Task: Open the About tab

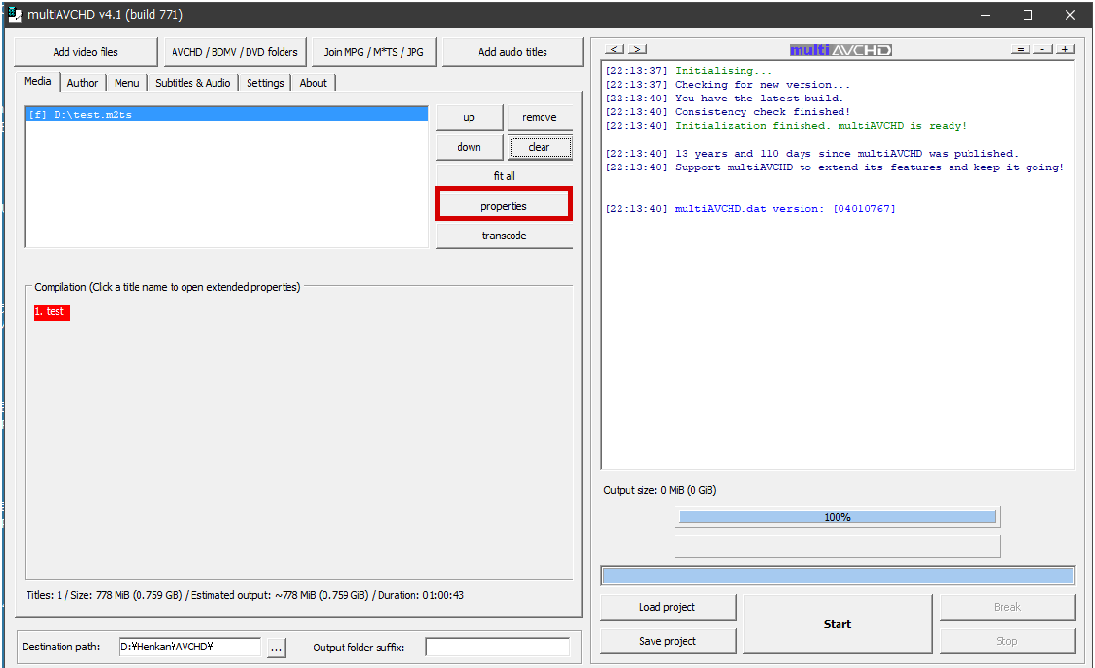Action: click(313, 83)
